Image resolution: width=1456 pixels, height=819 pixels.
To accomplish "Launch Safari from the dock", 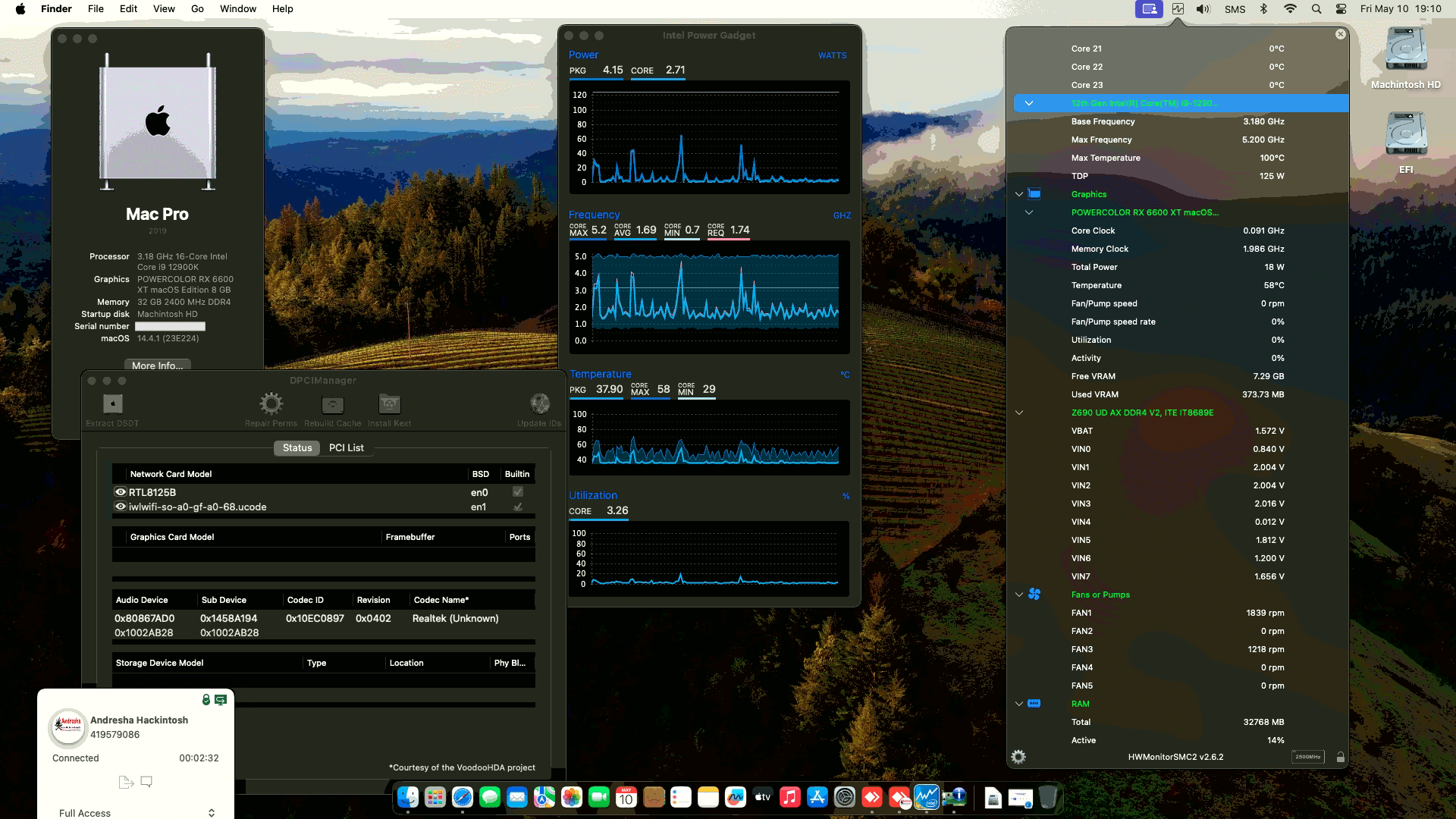I will click(x=463, y=797).
